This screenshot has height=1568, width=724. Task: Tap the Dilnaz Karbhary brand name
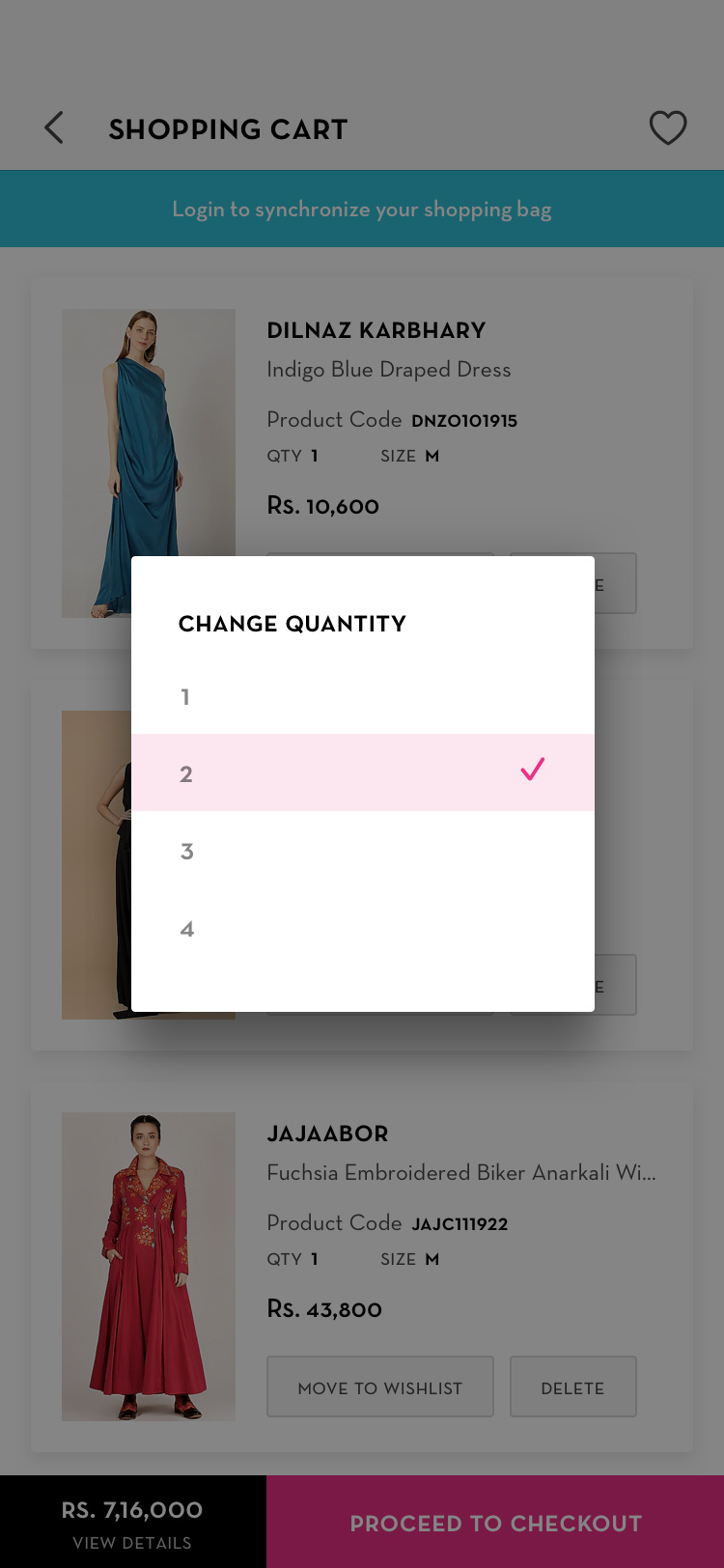pos(376,330)
